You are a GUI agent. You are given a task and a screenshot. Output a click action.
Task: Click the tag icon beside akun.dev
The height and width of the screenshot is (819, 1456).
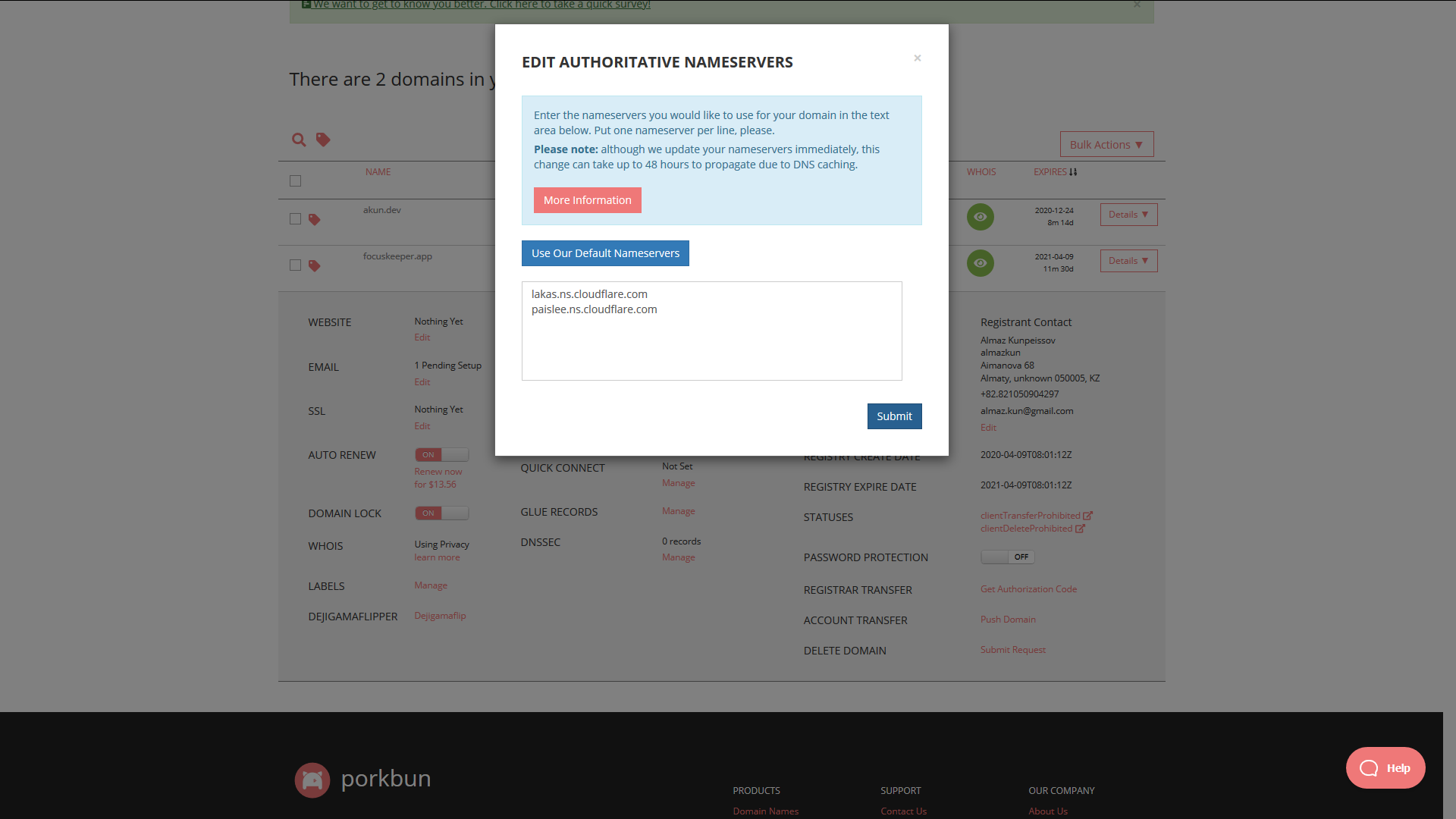click(x=314, y=220)
